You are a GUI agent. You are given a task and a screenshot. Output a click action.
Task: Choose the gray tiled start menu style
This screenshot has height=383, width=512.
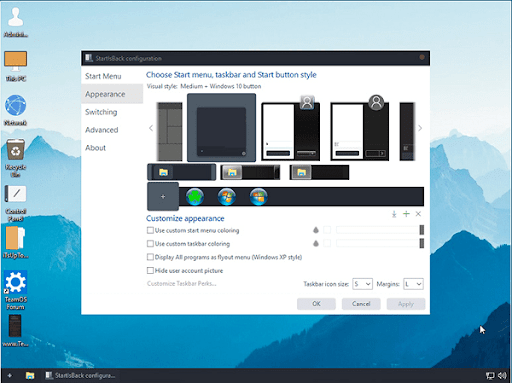point(170,132)
